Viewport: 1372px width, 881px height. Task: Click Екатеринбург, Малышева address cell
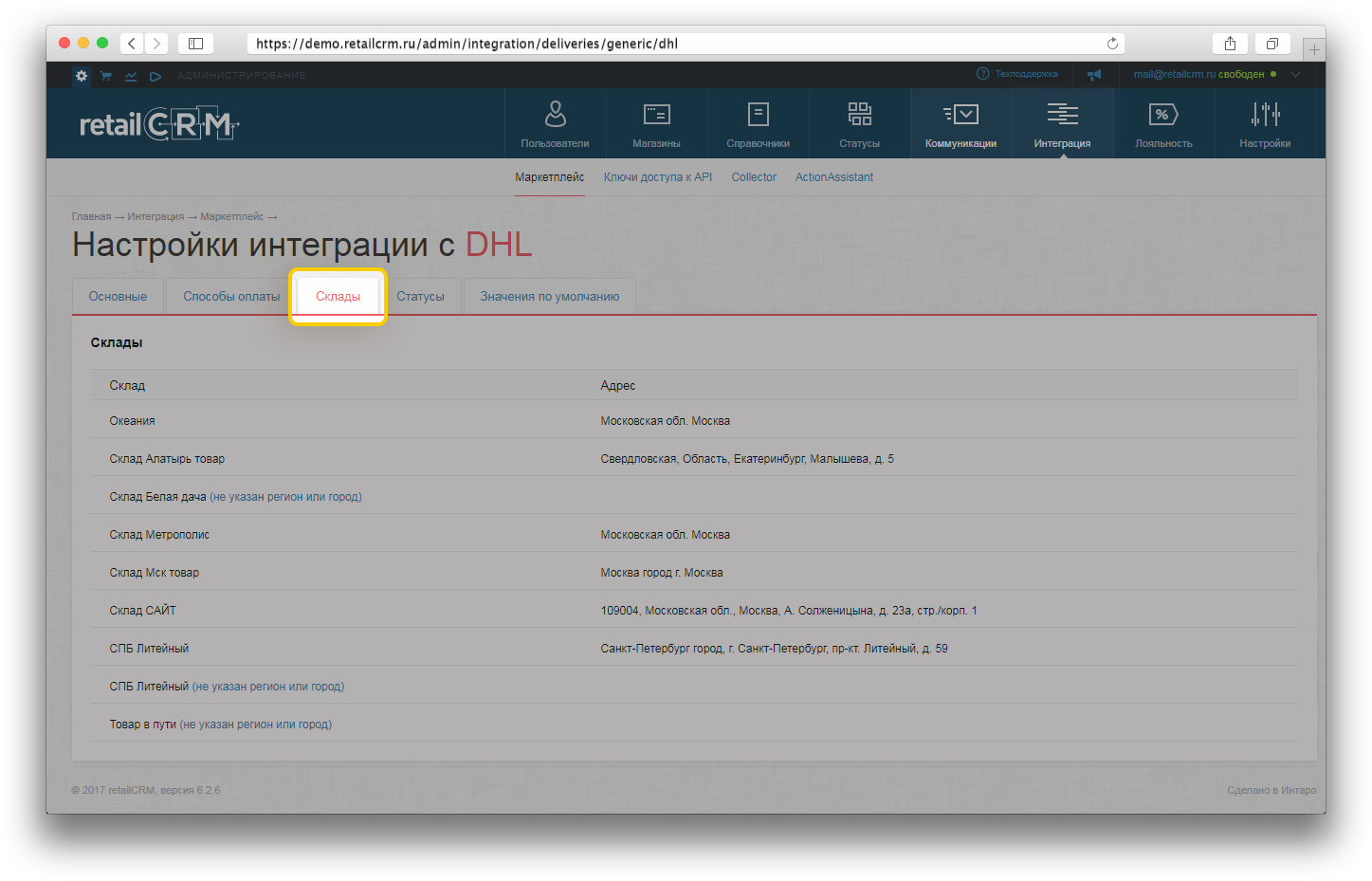point(747,459)
